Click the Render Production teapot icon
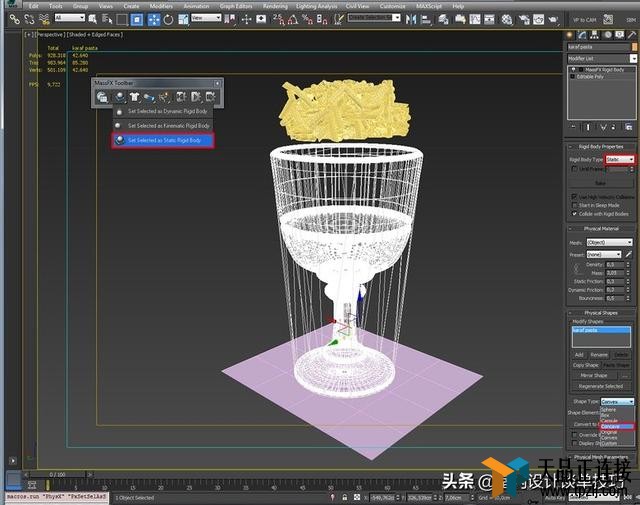The image size is (640, 505). click(553, 19)
